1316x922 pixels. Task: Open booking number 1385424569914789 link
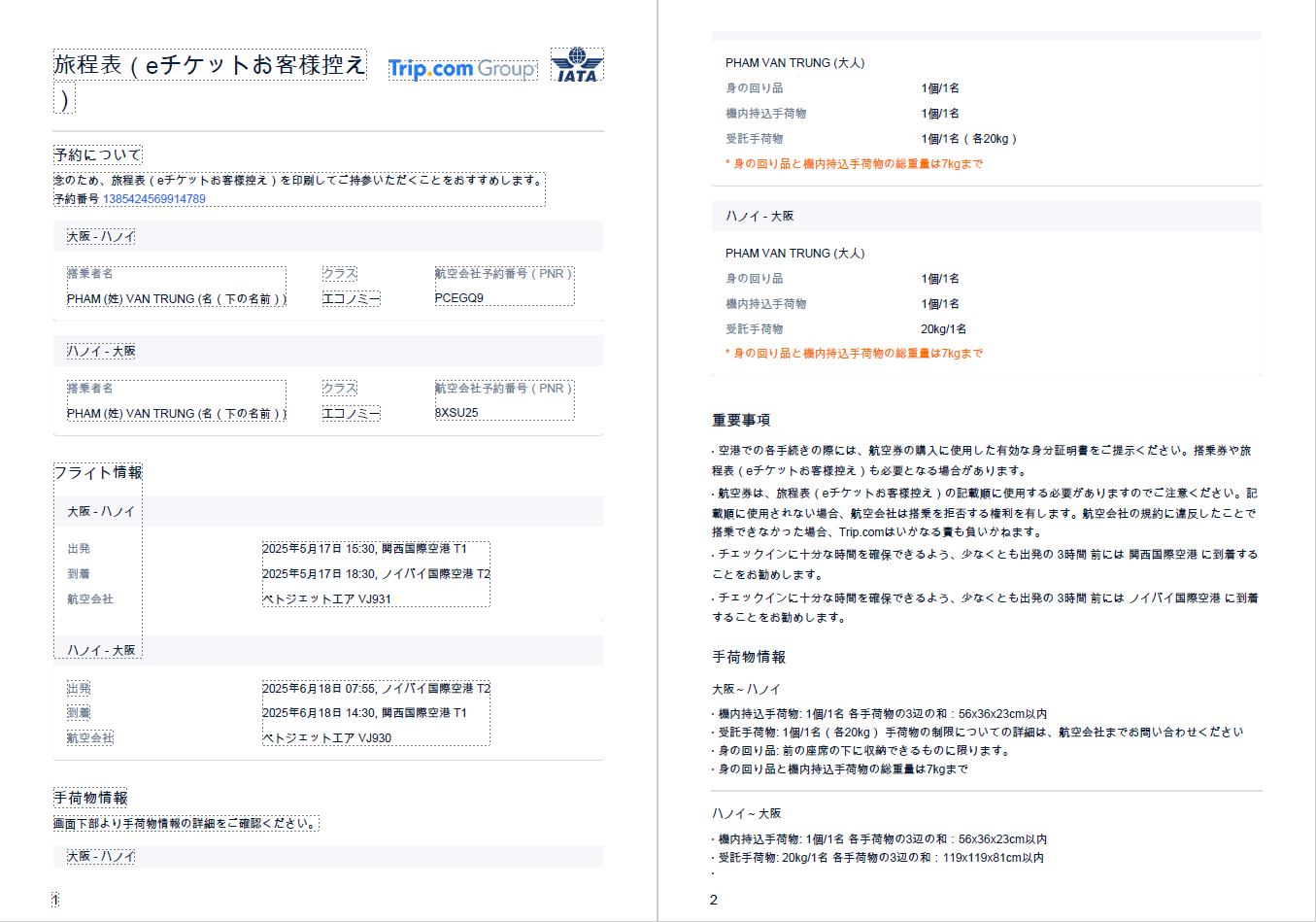[x=154, y=199]
